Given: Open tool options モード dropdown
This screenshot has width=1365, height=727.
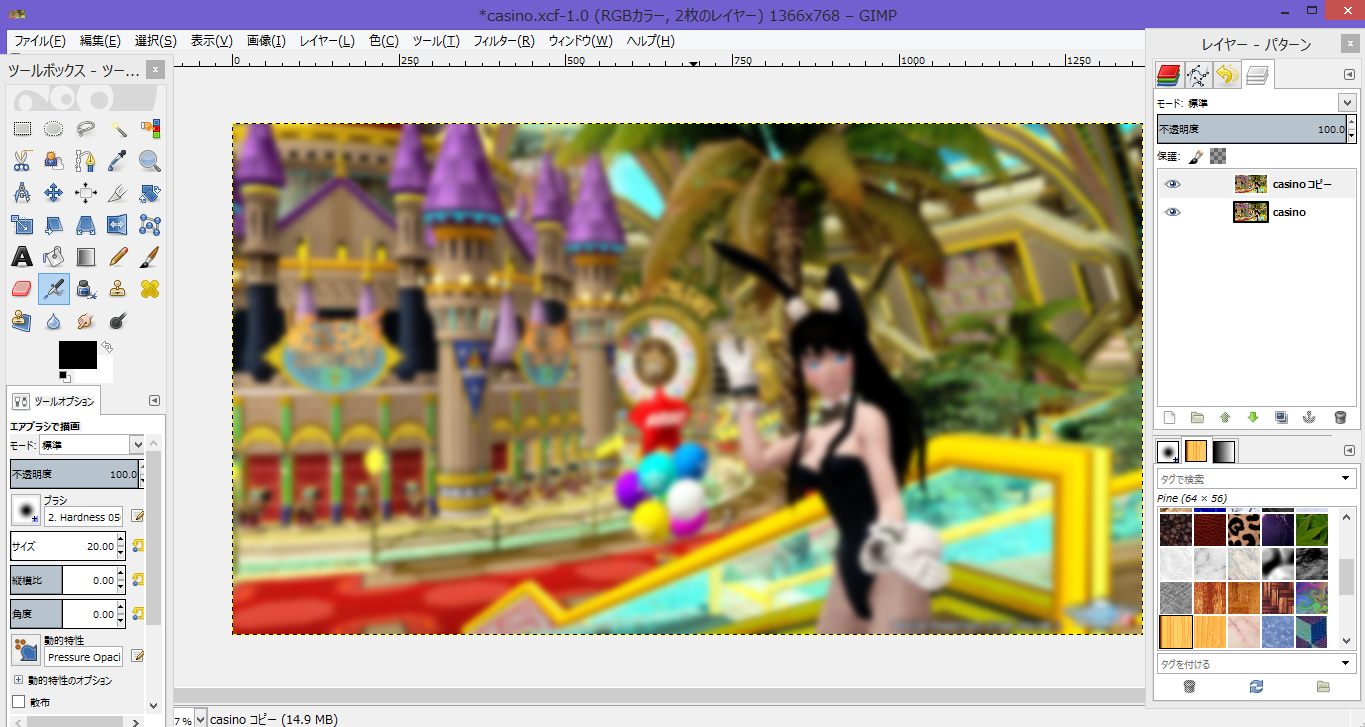Looking at the screenshot, I should (137, 444).
